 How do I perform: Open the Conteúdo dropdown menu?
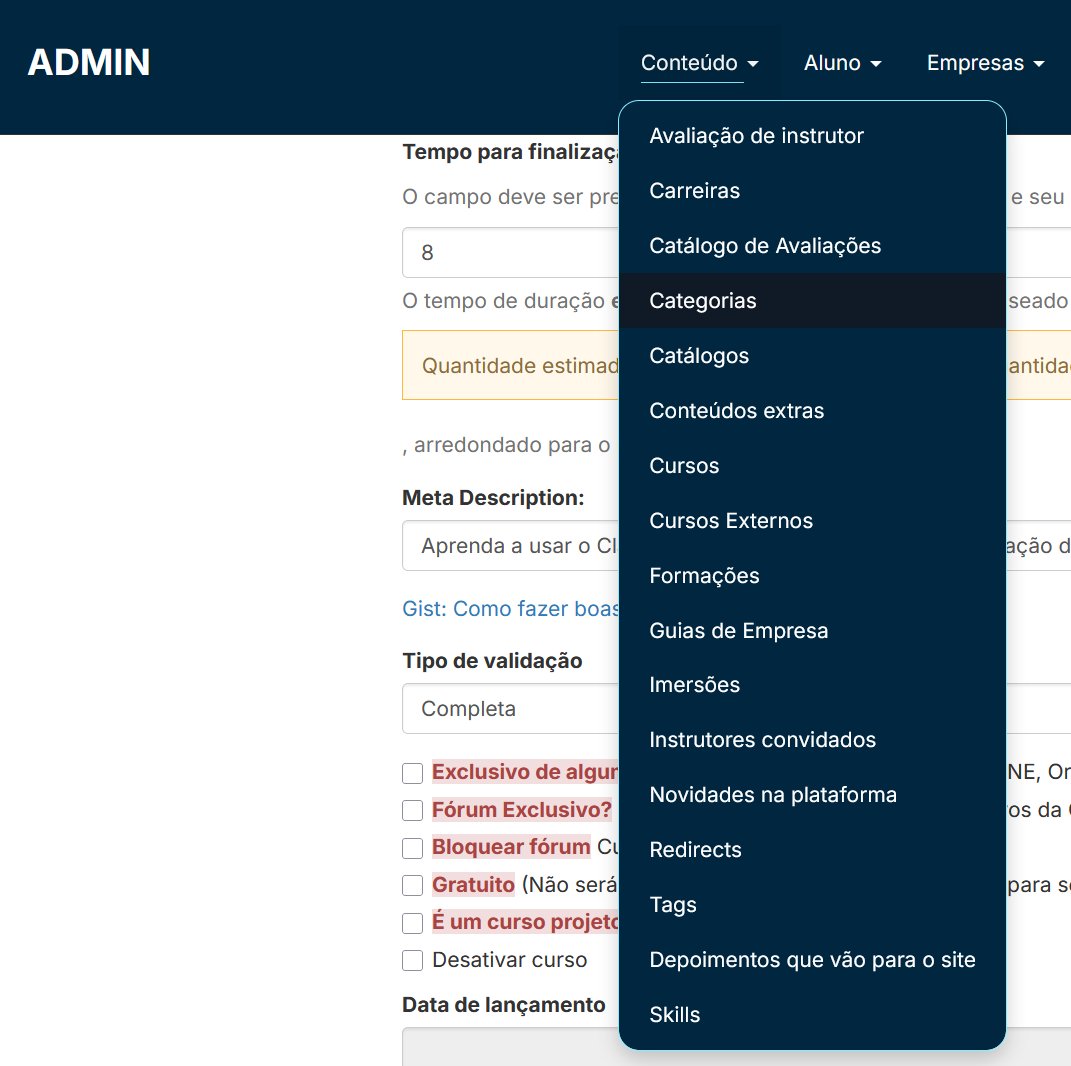(699, 63)
